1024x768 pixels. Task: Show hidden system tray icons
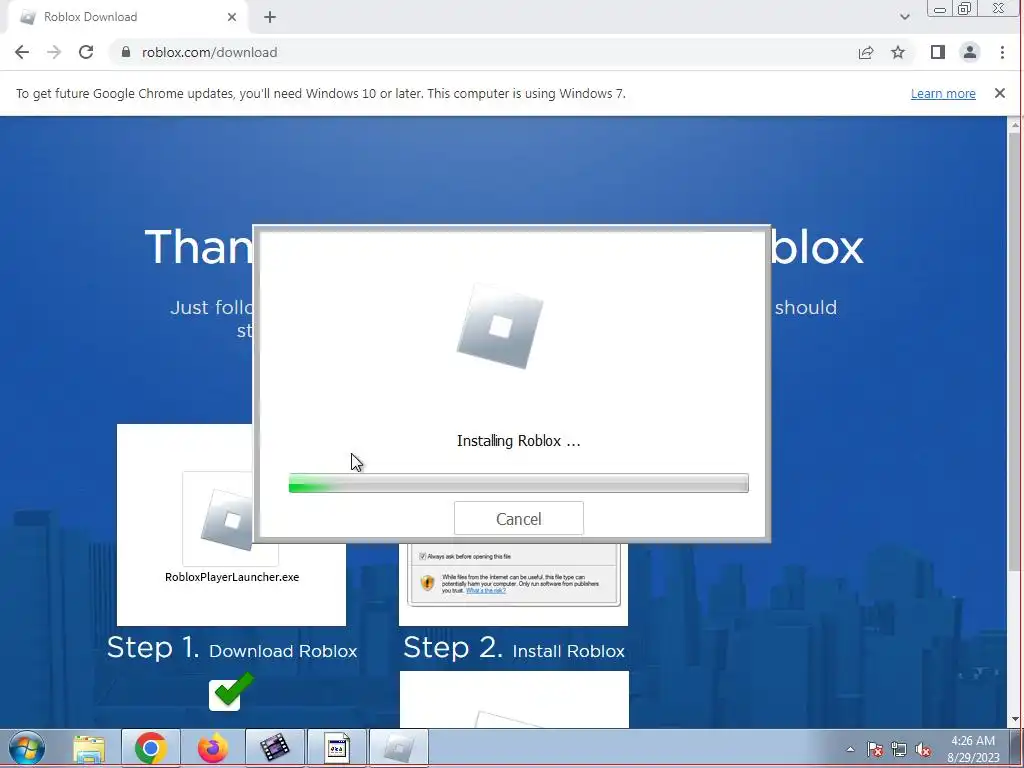(850, 749)
